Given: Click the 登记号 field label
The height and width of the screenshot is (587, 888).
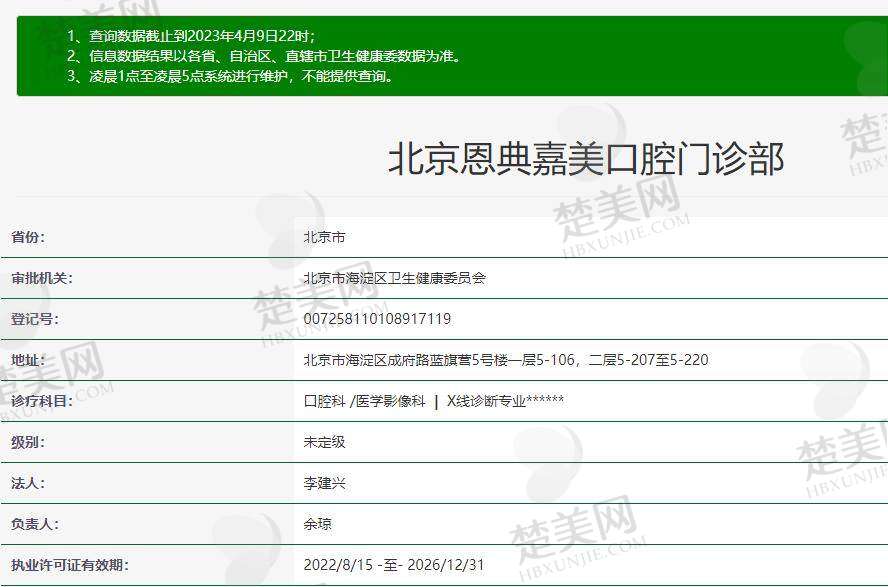Looking at the screenshot, I should pos(35,319).
